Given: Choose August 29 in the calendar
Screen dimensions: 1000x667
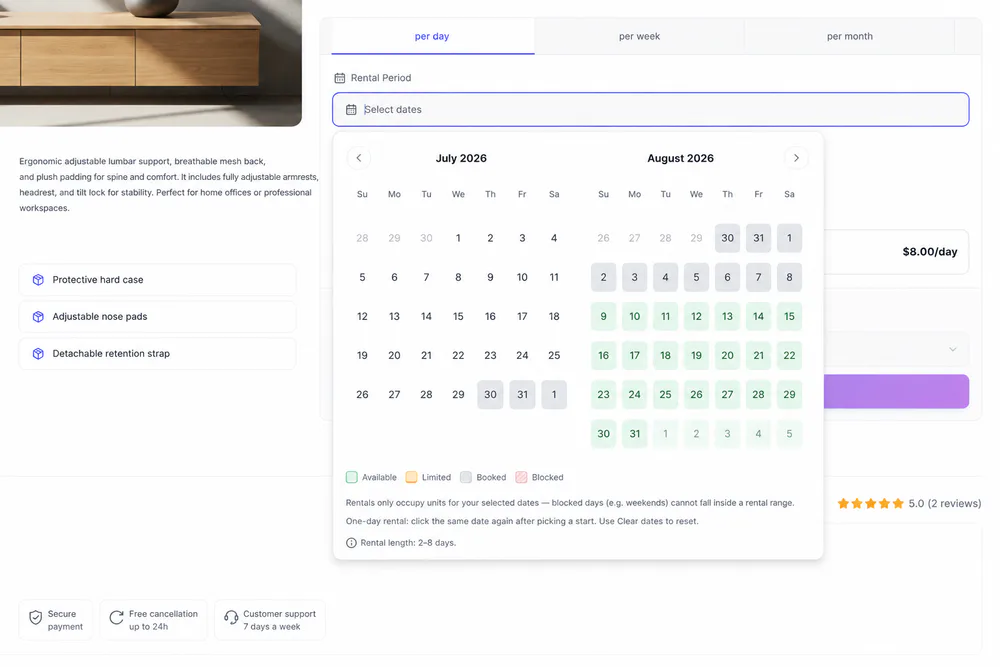Looking at the screenshot, I should (x=790, y=395).
